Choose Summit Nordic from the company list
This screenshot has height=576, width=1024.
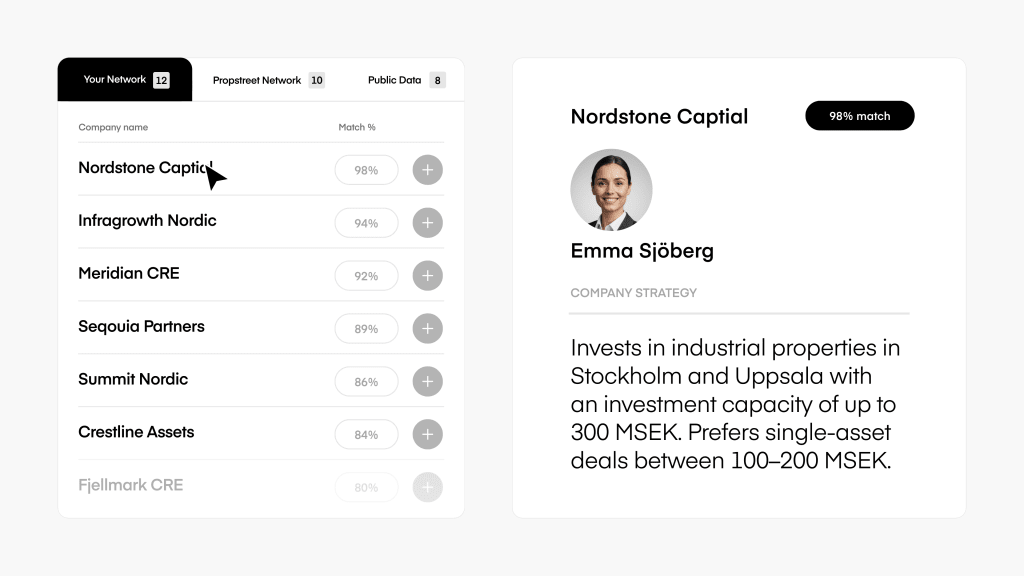133,379
